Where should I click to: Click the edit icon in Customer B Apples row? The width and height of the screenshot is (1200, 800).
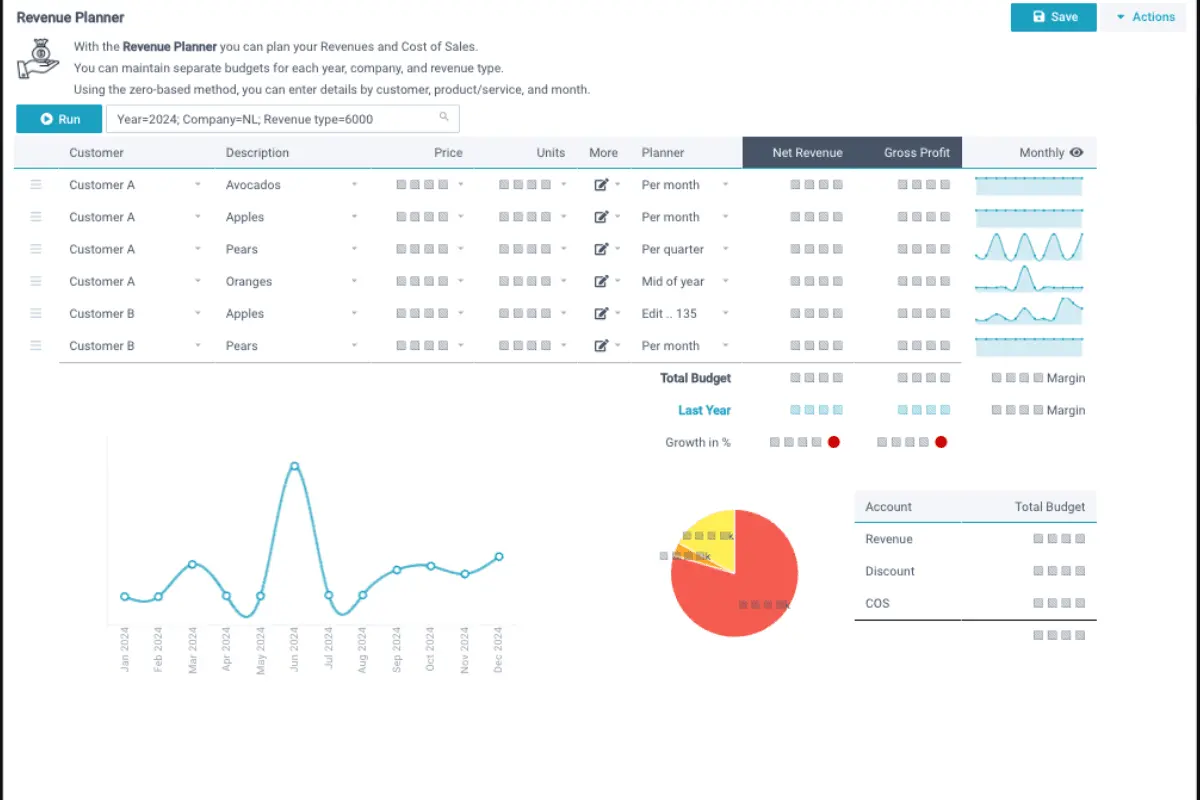(x=601, y=313)
